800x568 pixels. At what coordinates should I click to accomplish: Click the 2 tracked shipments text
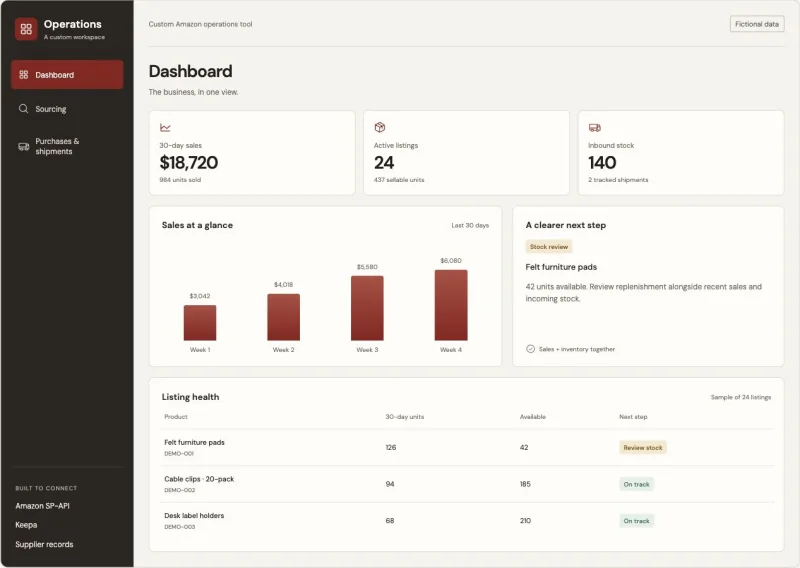[x=618, y=180]
